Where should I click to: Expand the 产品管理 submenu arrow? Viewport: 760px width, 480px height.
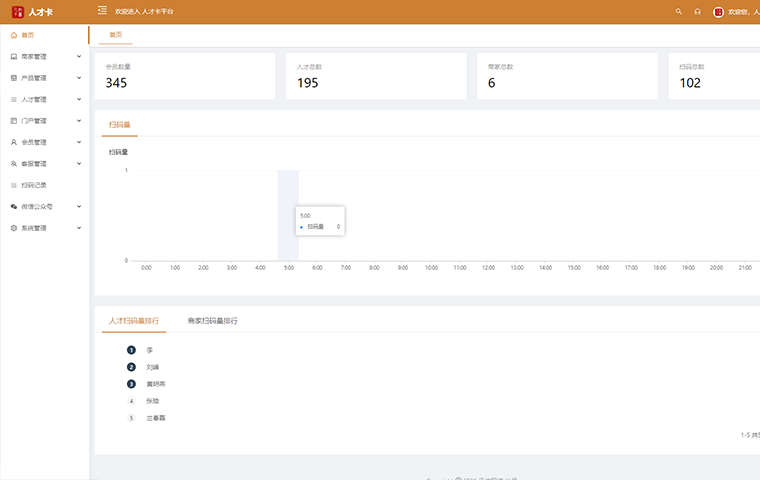coord(79,78)
